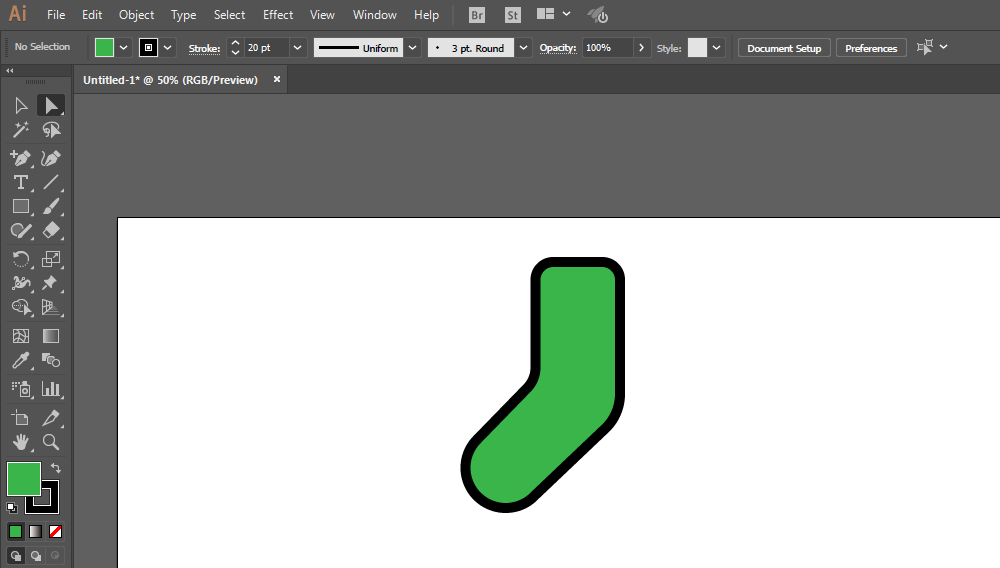Click the Document Setup button
Viewport: 1000px width, 568px height.
pyautogui.click(x=784, y=48)
